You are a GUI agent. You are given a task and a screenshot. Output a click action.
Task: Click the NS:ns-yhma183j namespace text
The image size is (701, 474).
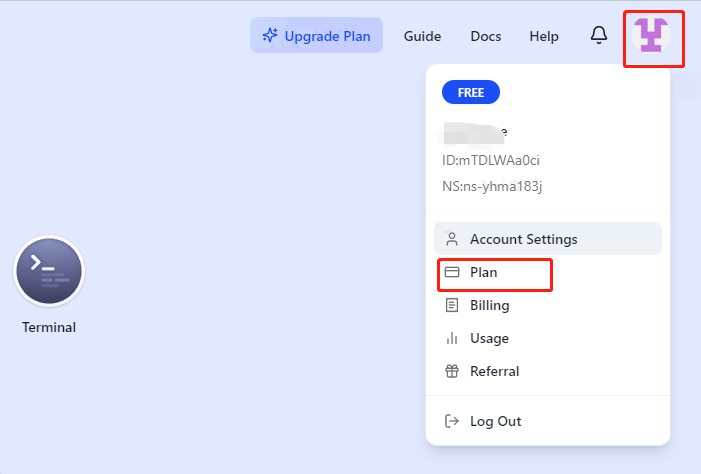(x=492, y=186)
